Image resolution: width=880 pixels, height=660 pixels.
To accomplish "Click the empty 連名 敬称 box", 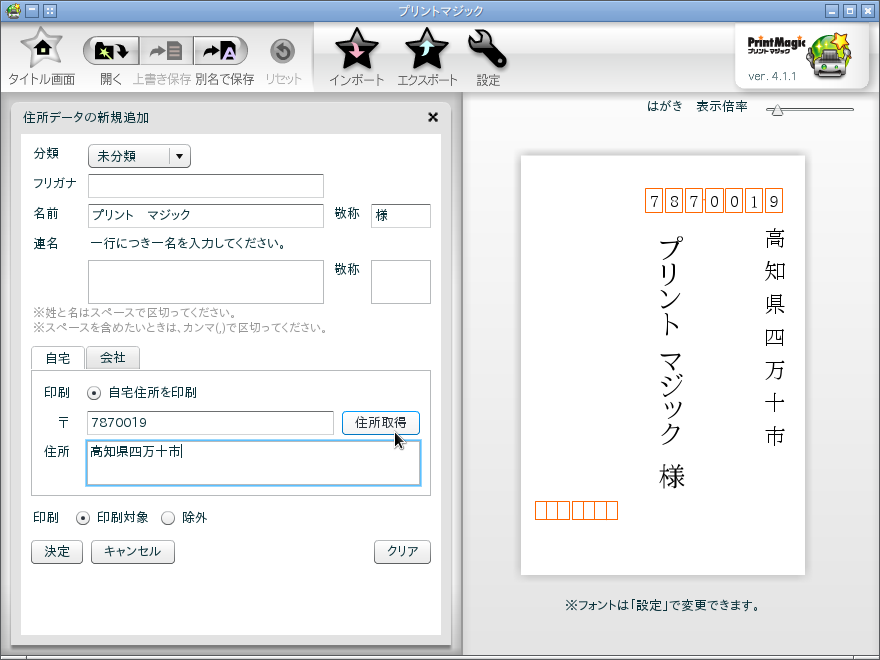I will (401, 282).
